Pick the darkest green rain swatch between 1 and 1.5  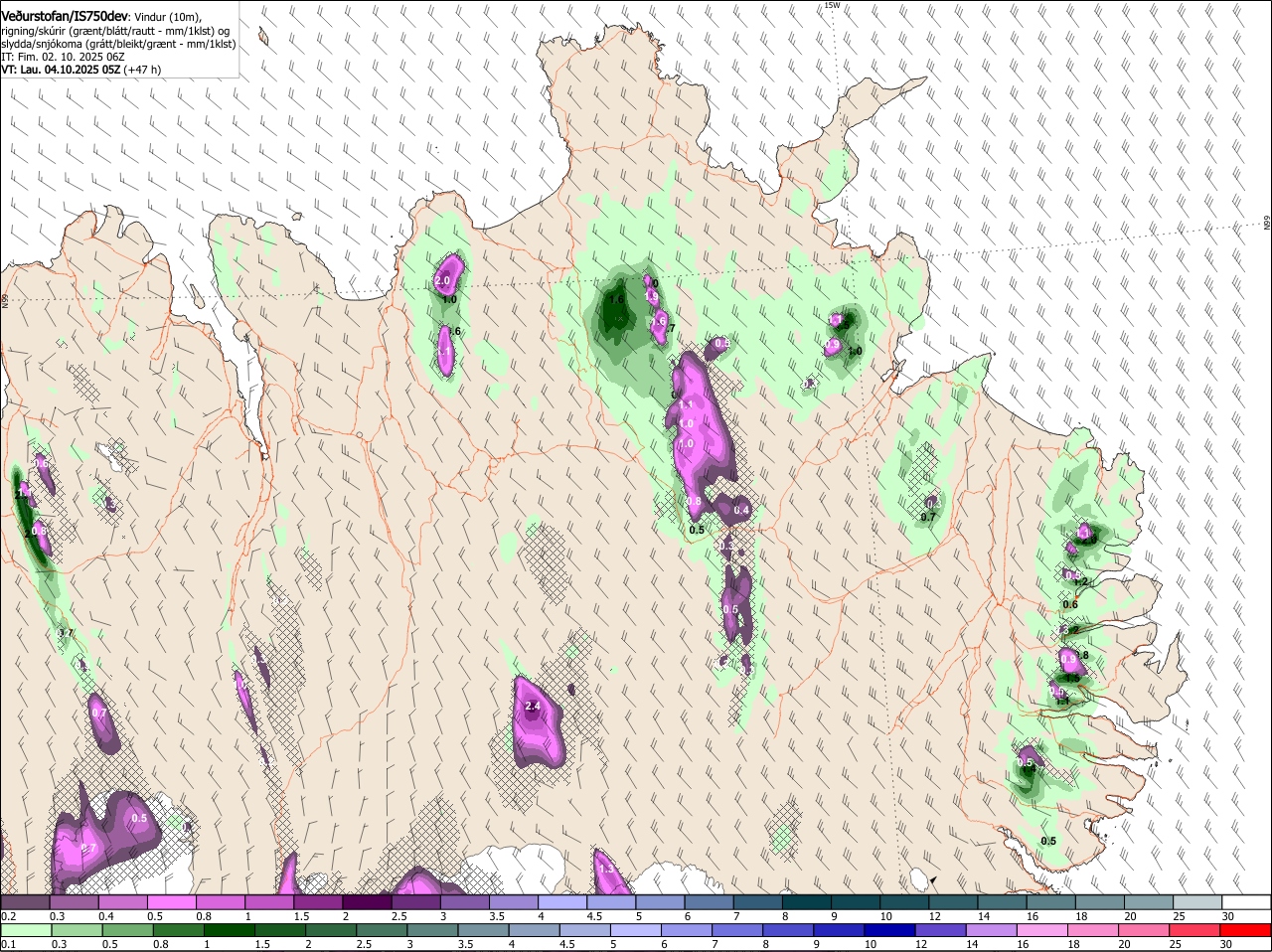pyautogui.click(x=230, y=930)
